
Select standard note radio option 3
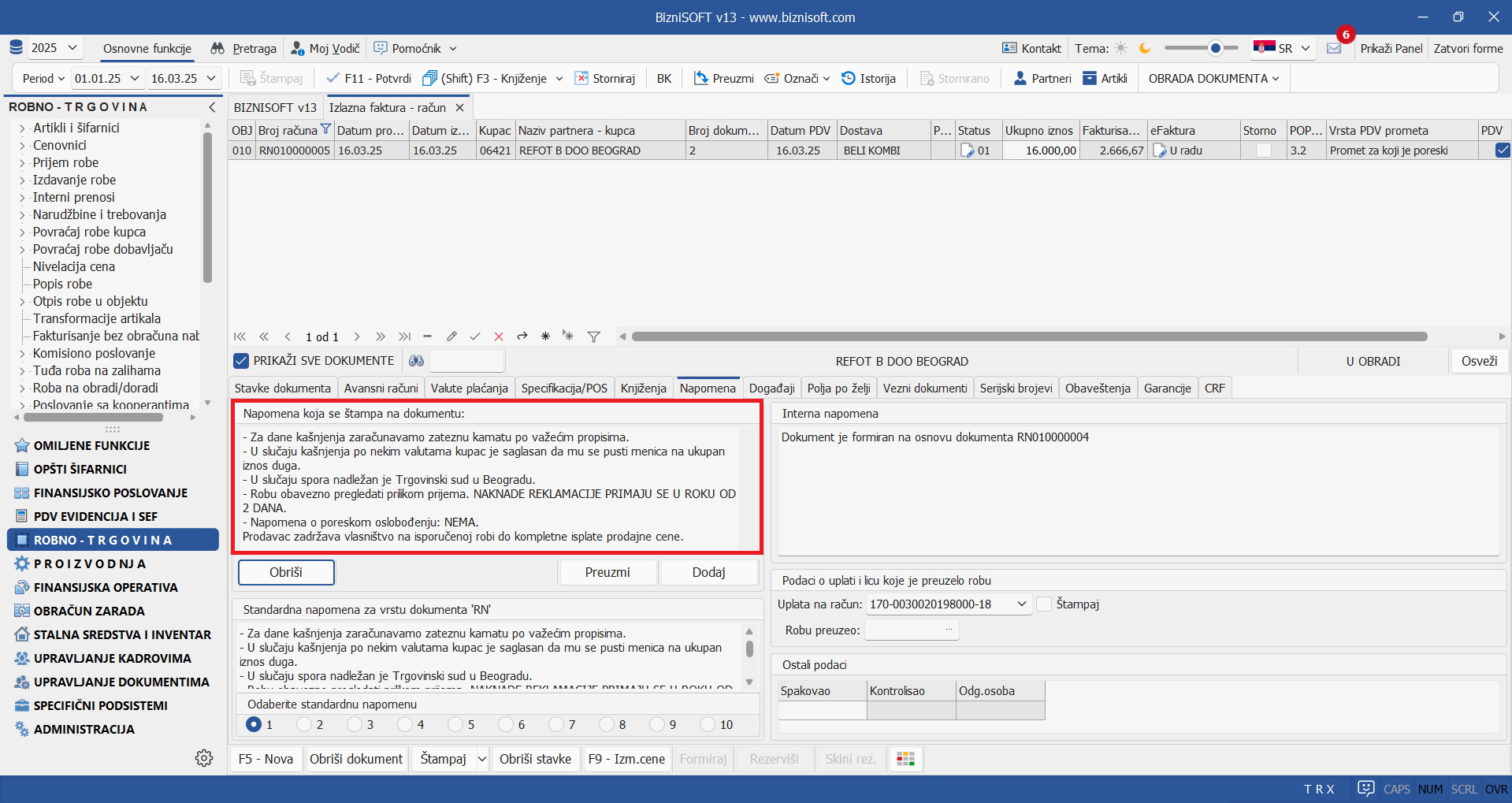355,724
